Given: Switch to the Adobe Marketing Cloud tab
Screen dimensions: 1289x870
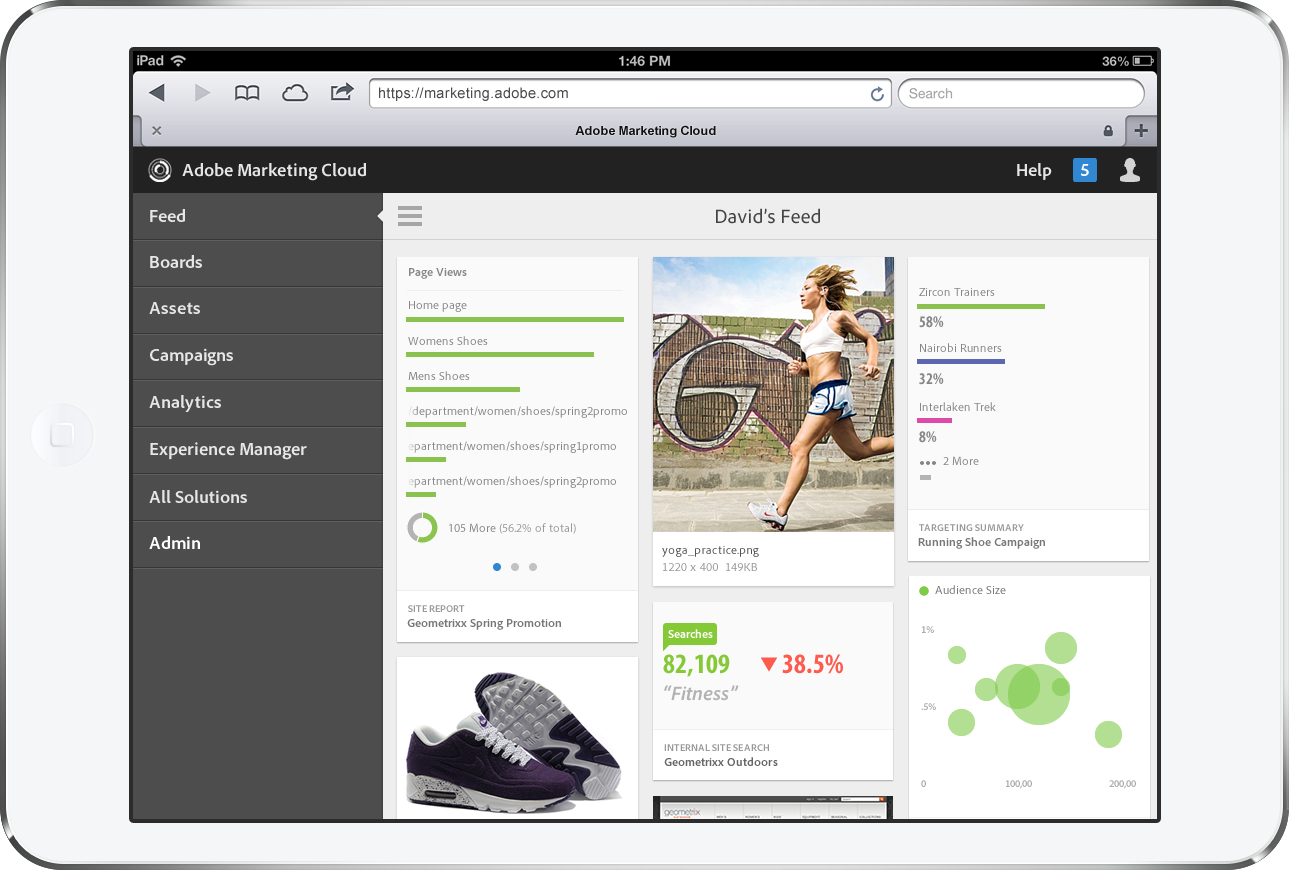Looking at the screenshot, I should pos(645,130).
